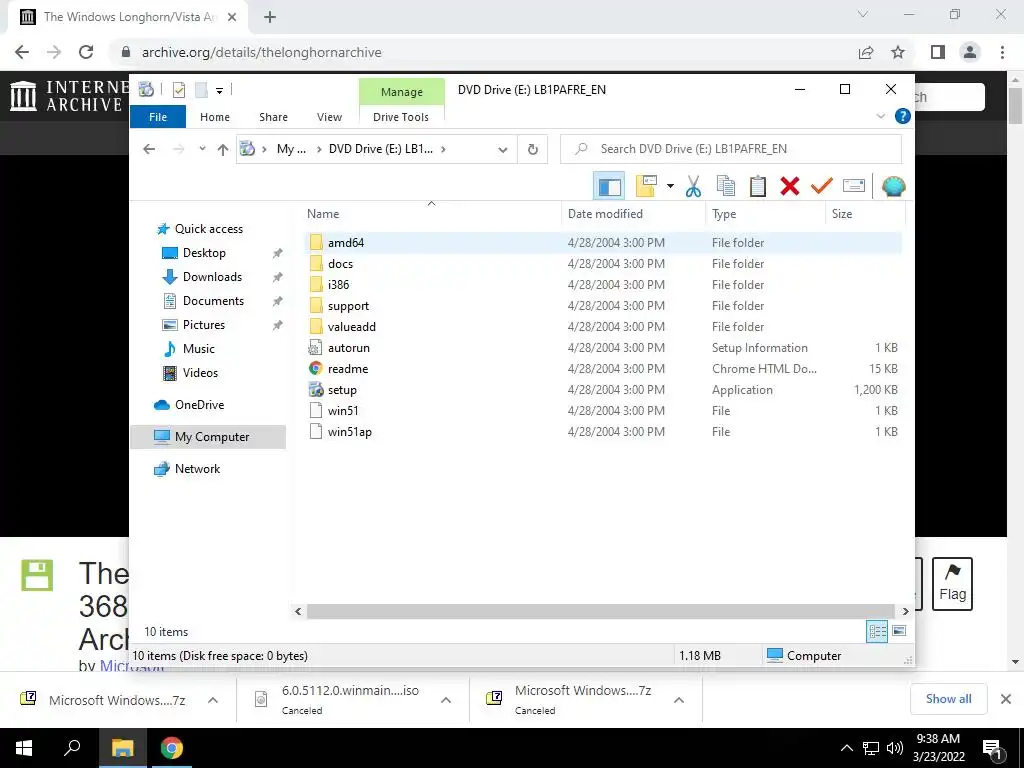Open Downloads in navigation pane

[212, 277]
